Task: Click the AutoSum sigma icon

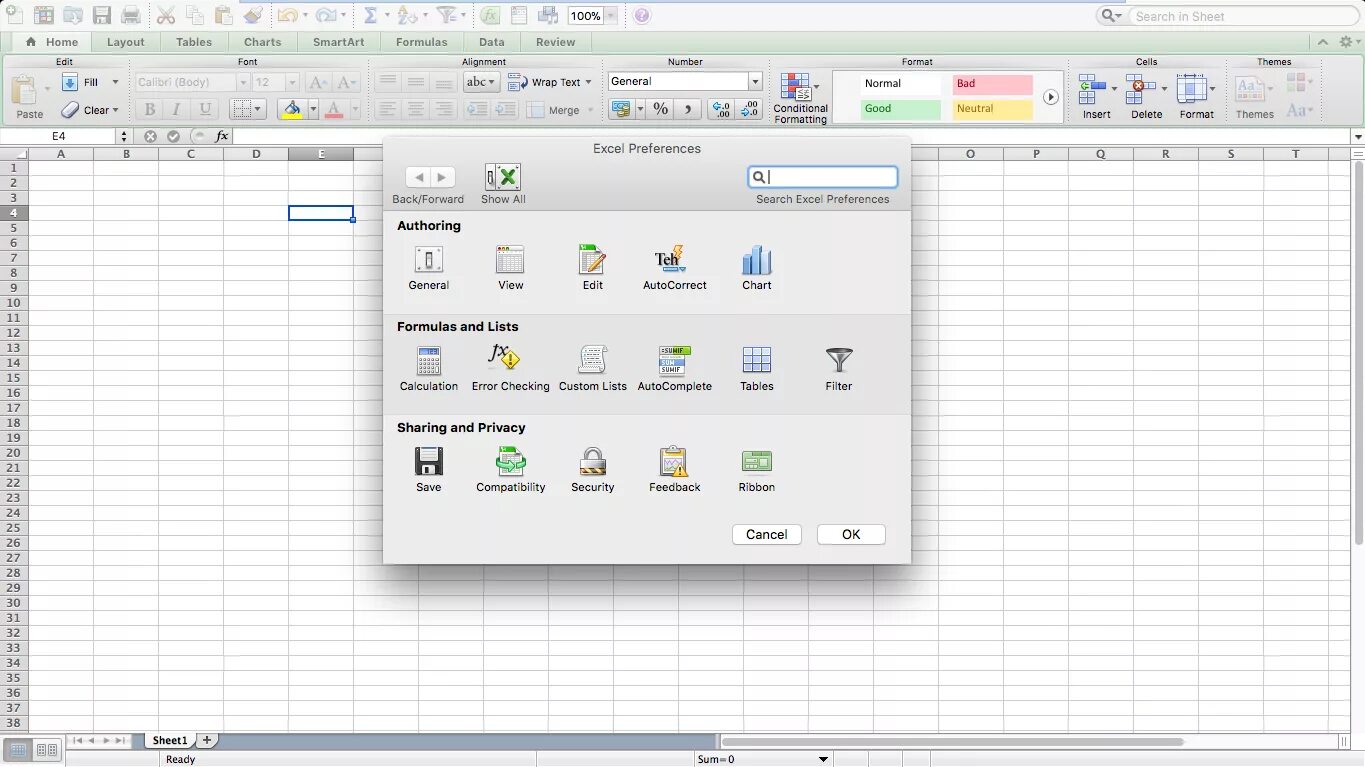Action: pyautogui.click(x=370, y=15)
